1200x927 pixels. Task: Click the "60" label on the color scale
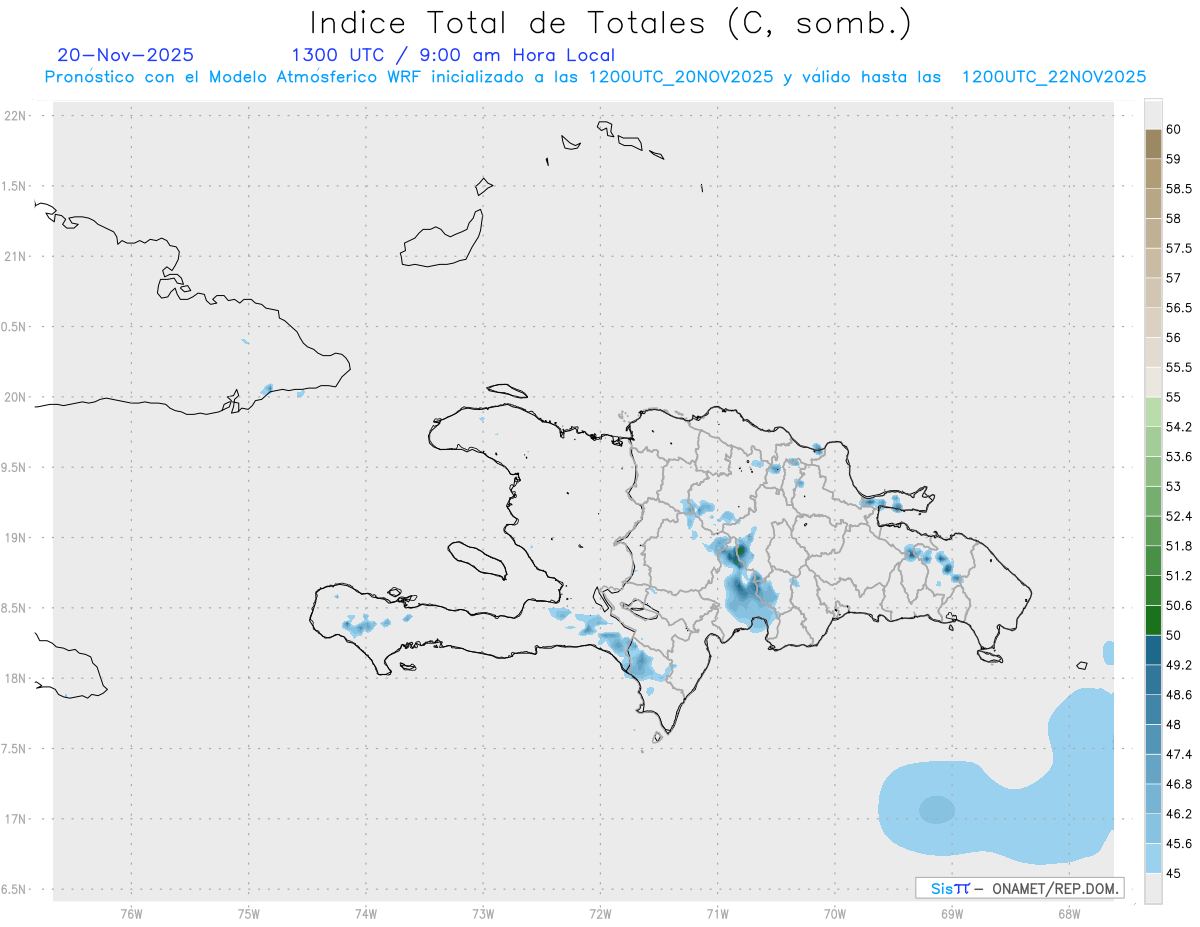[1173, 129]
